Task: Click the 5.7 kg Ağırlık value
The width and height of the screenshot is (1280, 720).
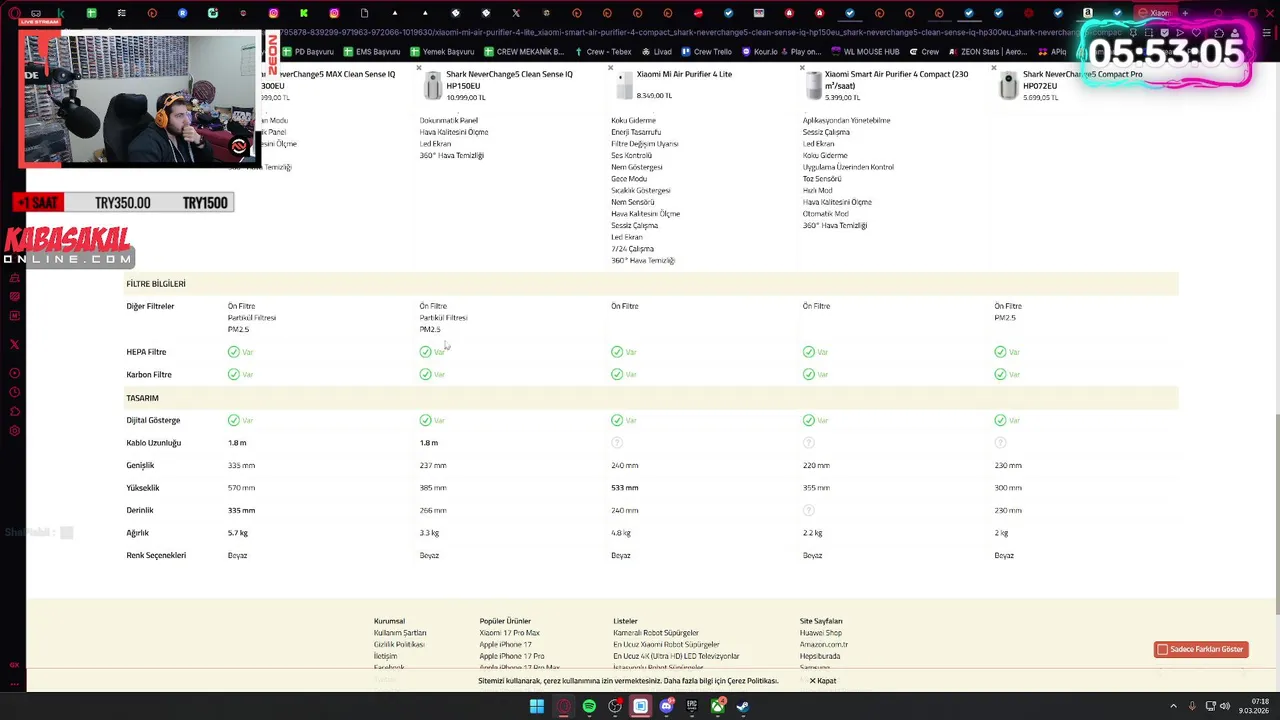Action: 237,533
